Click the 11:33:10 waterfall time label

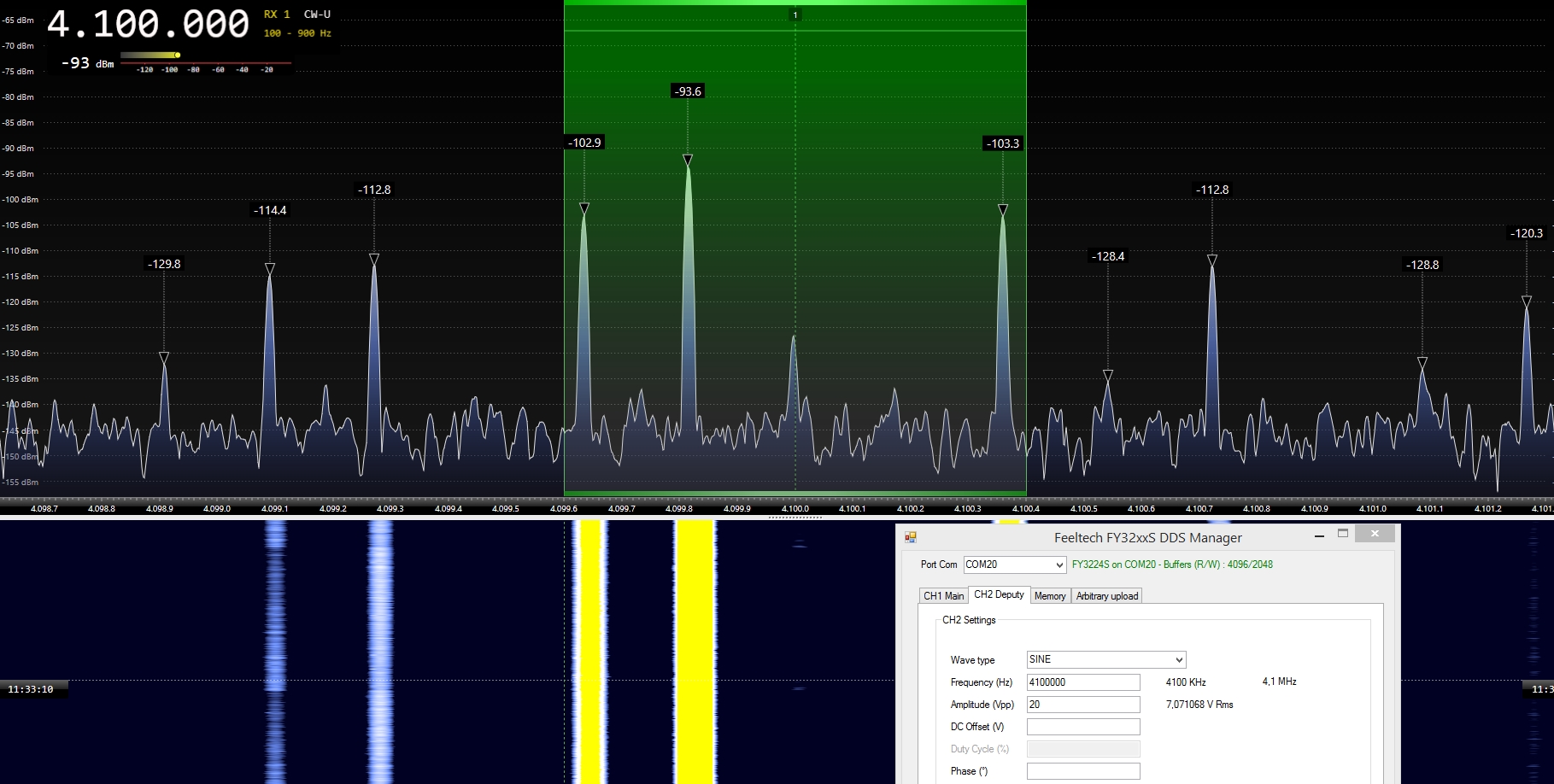[x=31, y=689]
